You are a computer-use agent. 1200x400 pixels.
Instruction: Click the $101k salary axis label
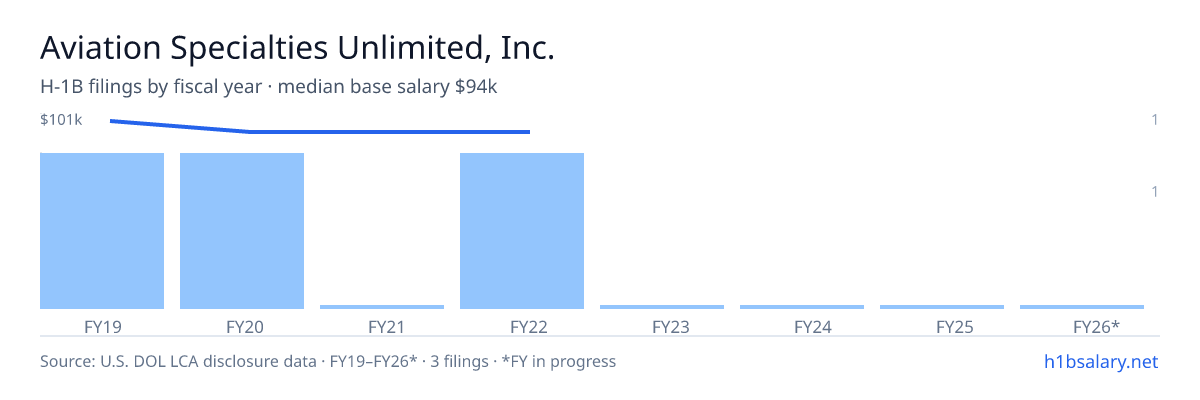pos(61,120)
